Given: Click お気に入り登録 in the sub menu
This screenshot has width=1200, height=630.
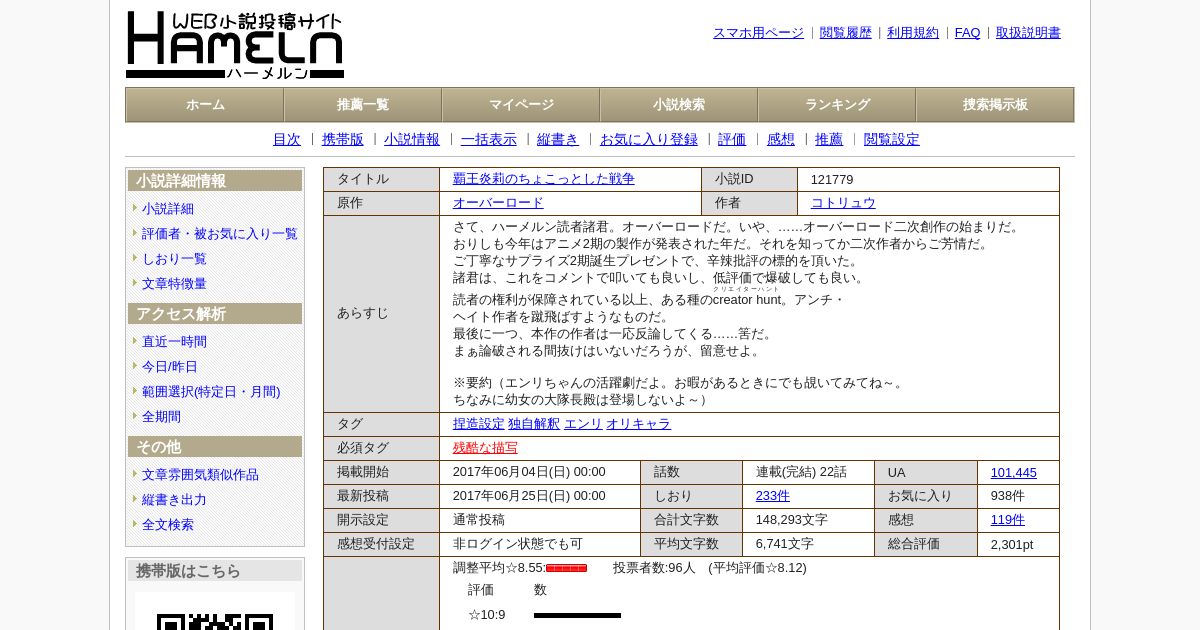Looking at the screenshot, I should click(x=649, y=140).
